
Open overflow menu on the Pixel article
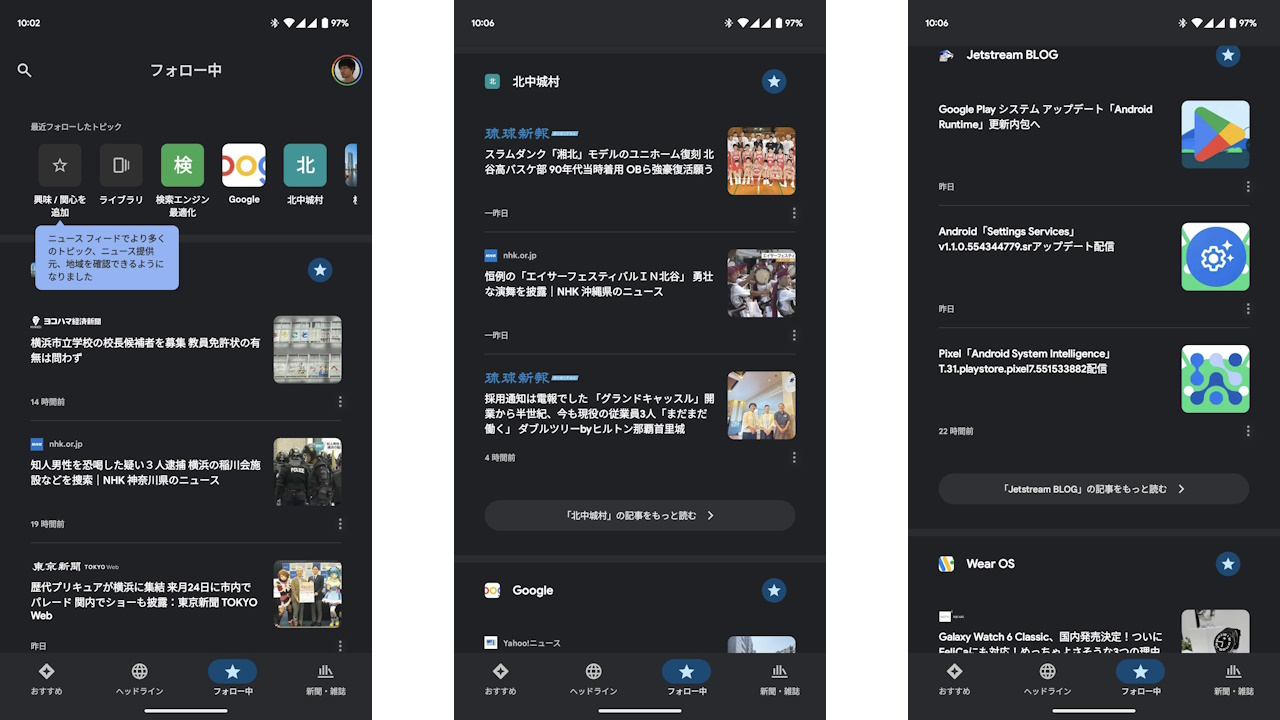pyautogui.click(x=1248, y=431)
